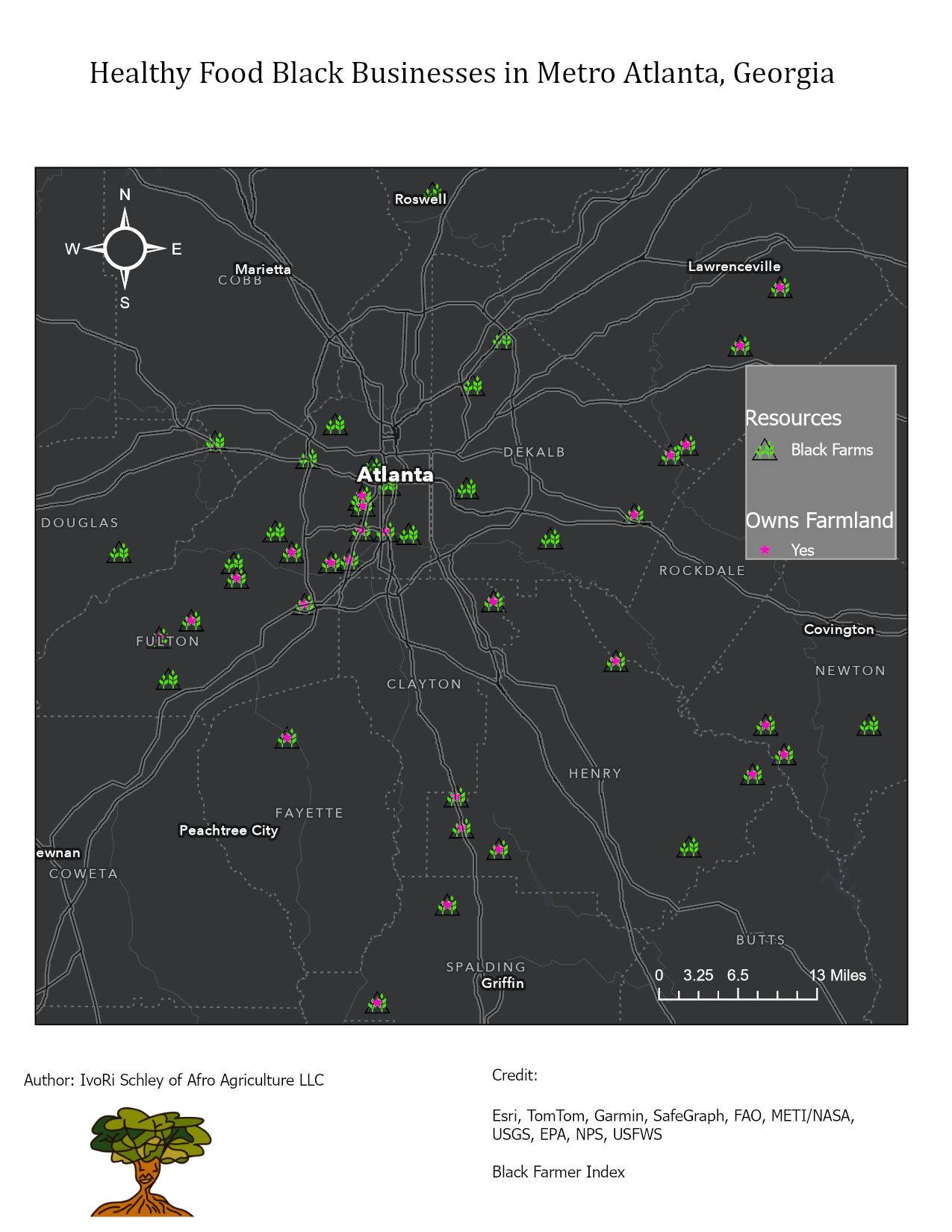
Task: Click the CLAYTON county label
Action: (424, 684)
